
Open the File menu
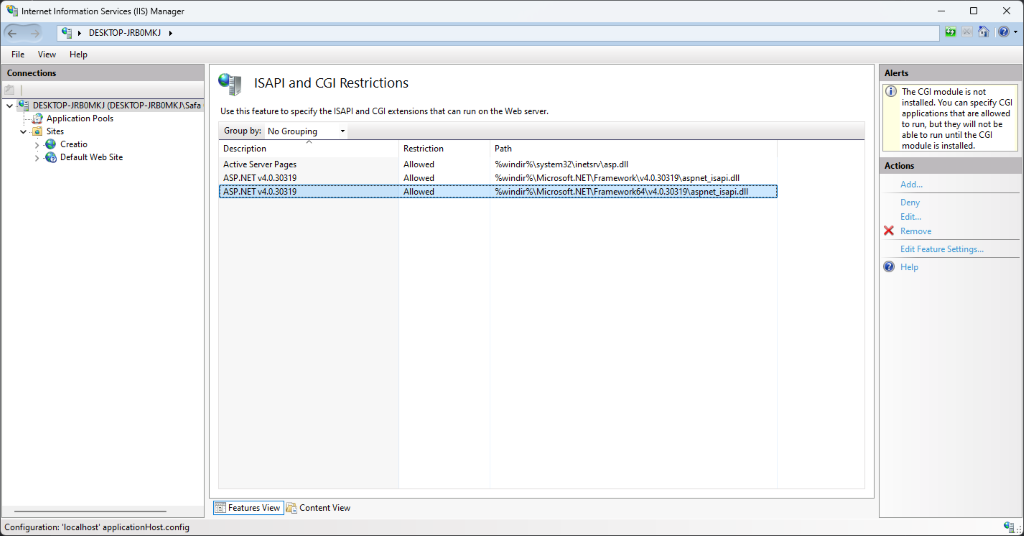click(18, 54)
